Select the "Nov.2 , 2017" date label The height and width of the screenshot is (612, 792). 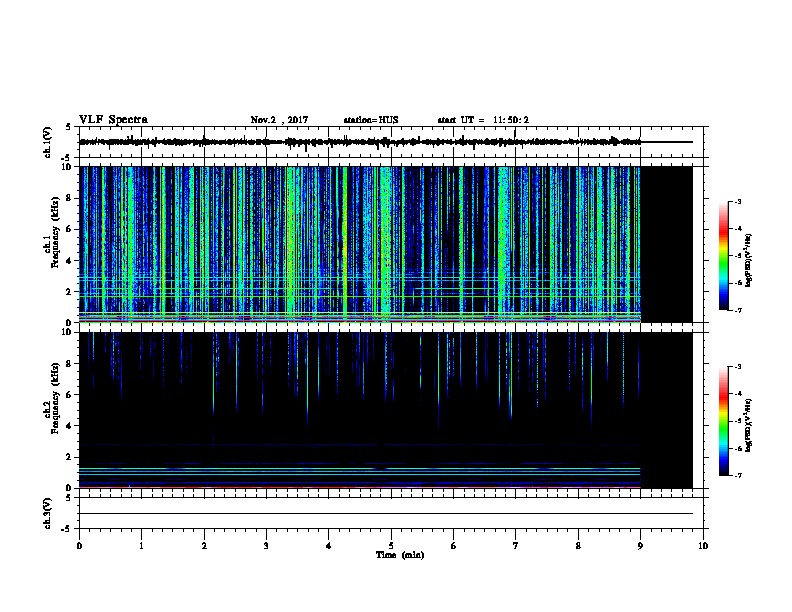click(x=279, y=120)
